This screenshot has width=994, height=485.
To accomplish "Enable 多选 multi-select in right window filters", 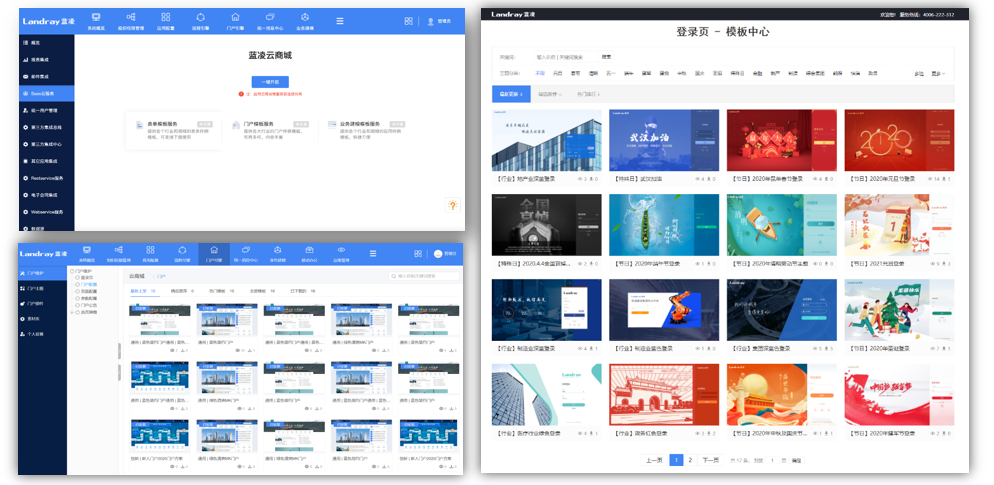I will pos(919,74).
